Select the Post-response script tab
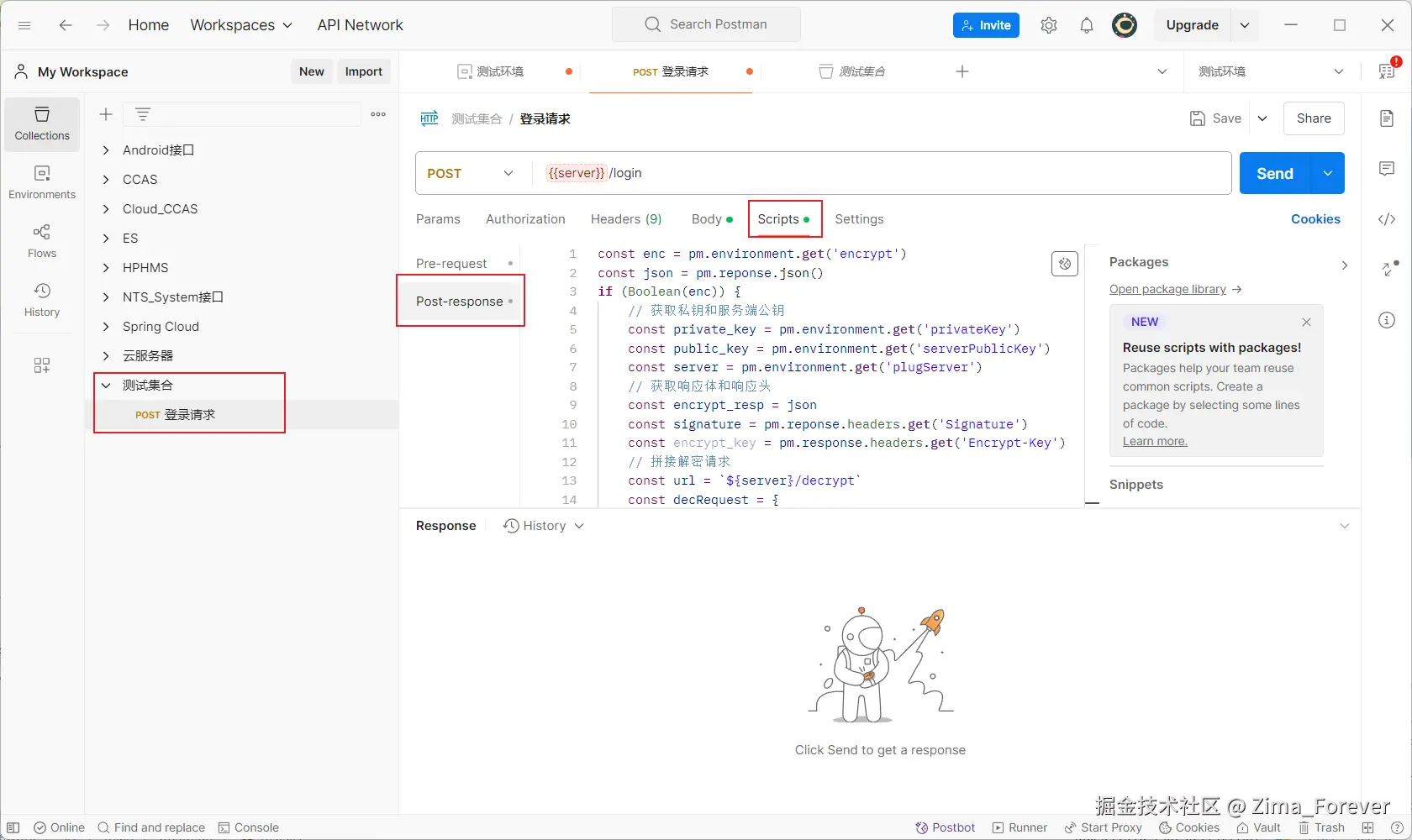 (460, 302)
